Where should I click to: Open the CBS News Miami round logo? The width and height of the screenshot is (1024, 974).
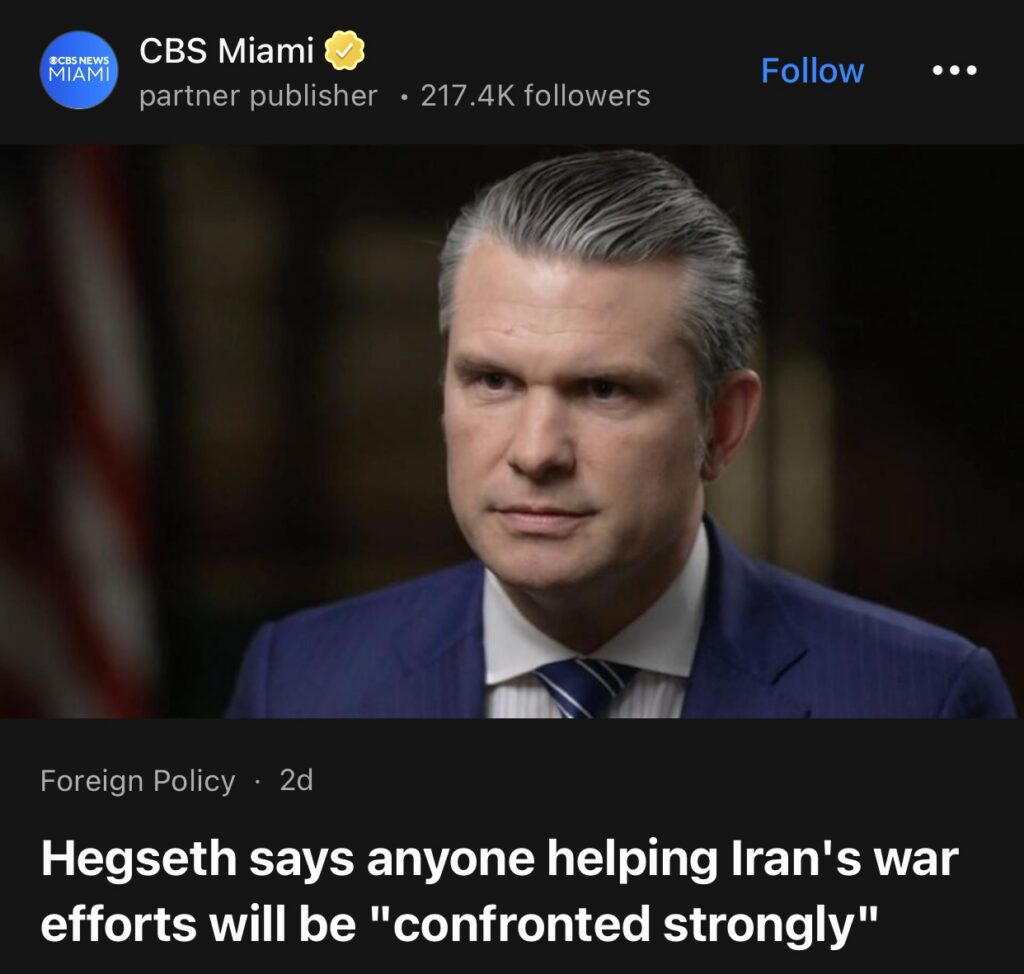(x=79, y=70)
